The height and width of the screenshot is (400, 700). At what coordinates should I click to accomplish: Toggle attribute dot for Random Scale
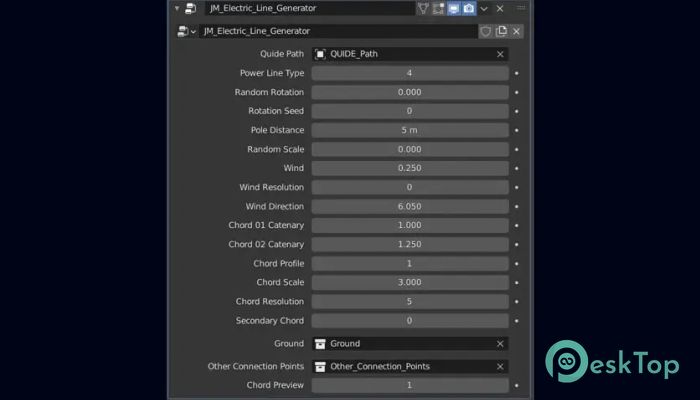coord(517,150)
